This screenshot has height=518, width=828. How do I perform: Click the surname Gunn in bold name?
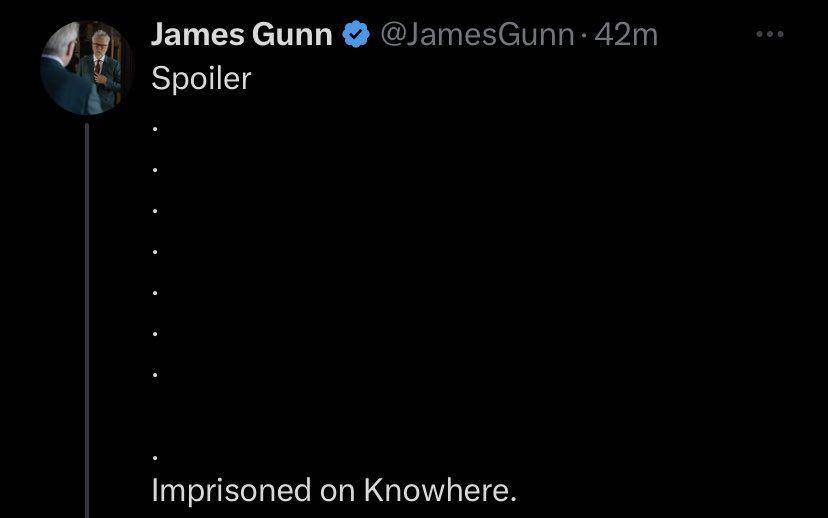pos(292,34)
